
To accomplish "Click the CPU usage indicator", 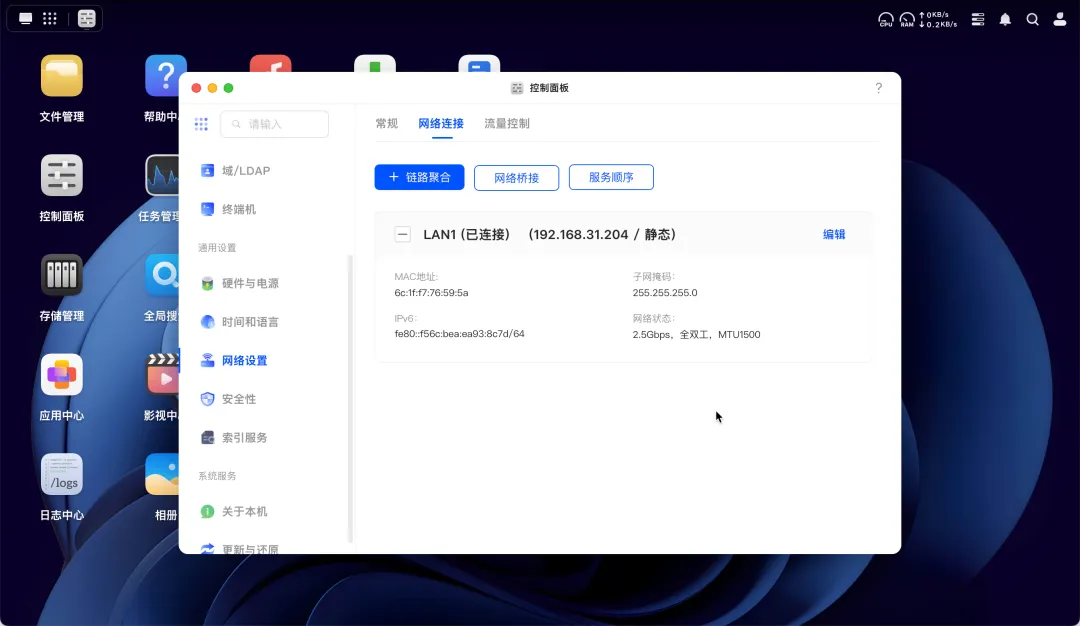I will [886, 19].
